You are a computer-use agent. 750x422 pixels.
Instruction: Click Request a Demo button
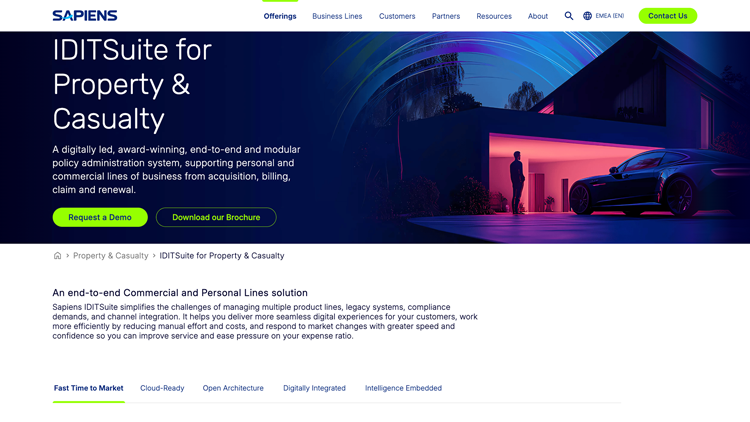(100, 217)
